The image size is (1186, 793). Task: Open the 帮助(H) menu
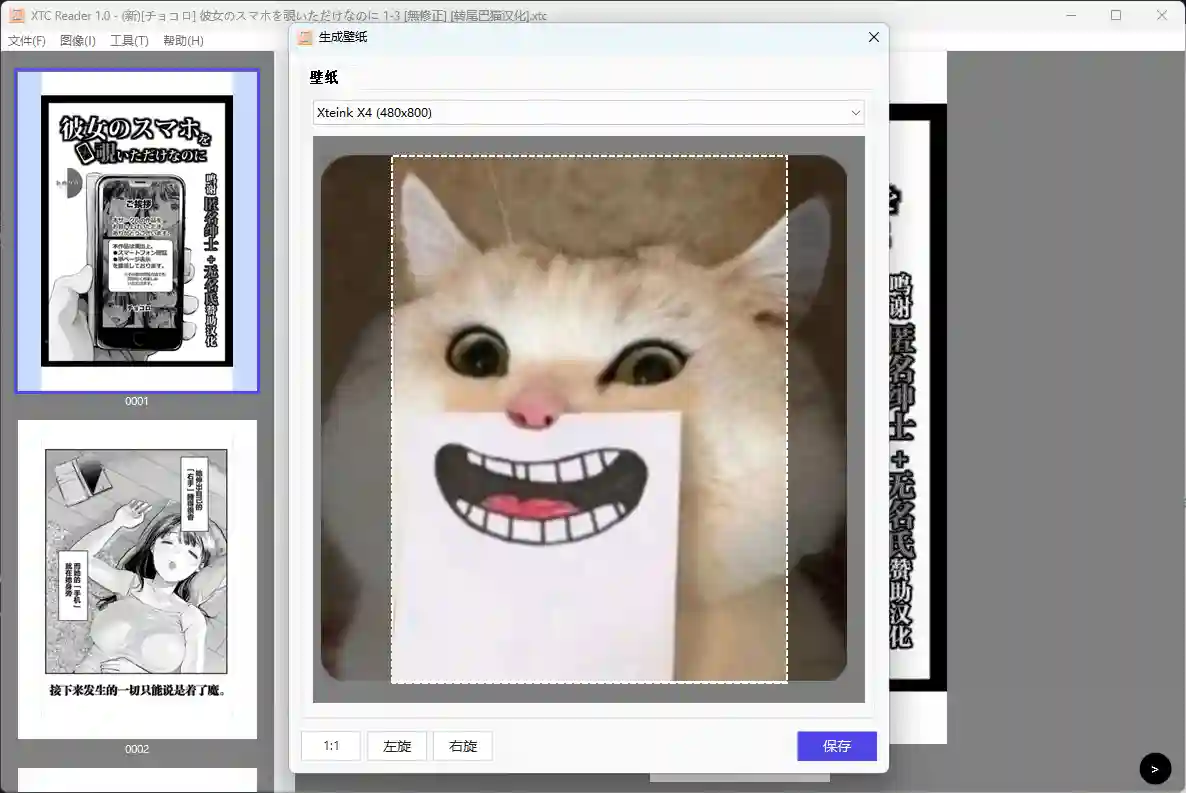(183, 41)
